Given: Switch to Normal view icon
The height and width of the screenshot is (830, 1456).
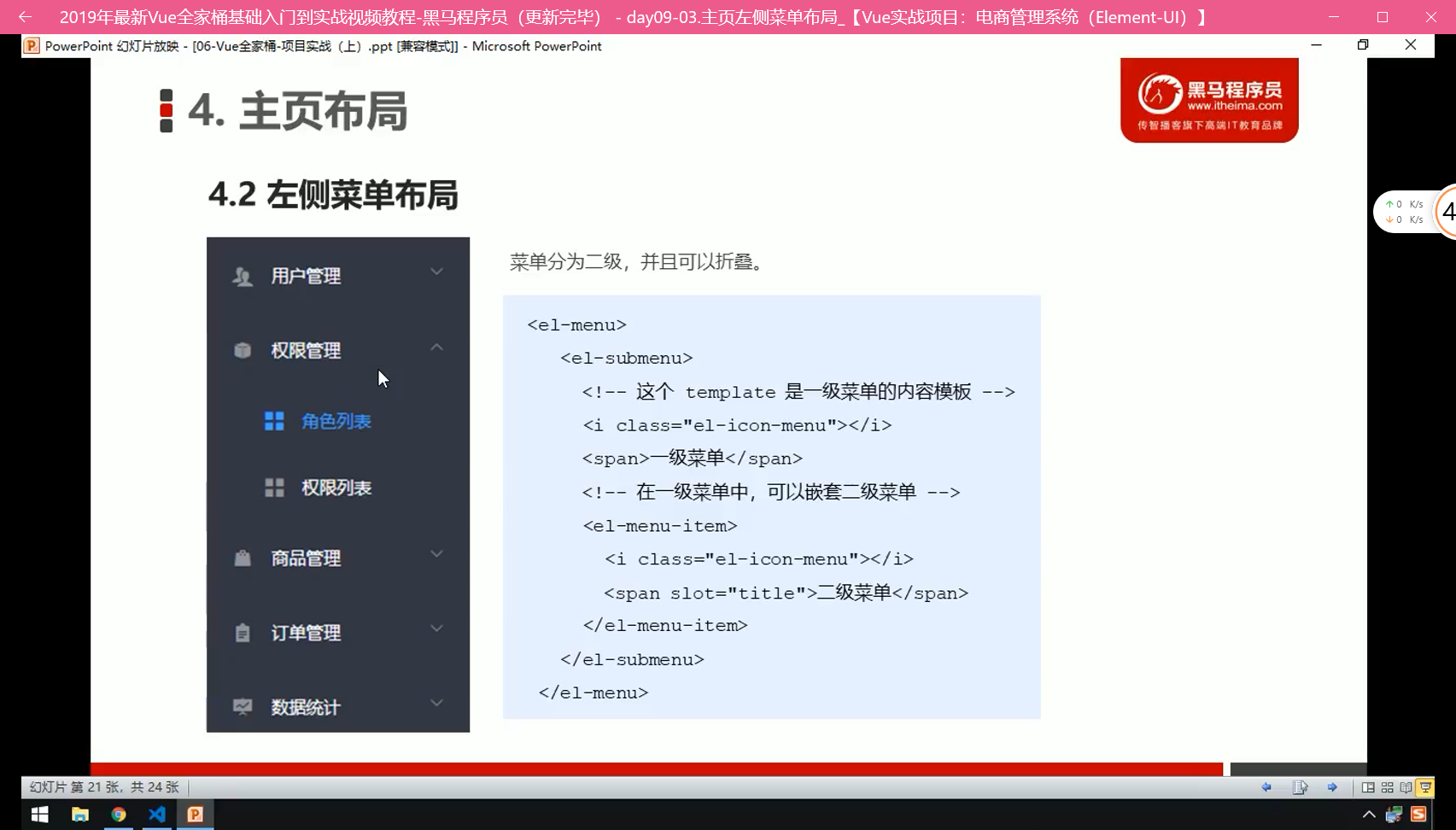Looking at the screenshot, I should point(1368,787).
